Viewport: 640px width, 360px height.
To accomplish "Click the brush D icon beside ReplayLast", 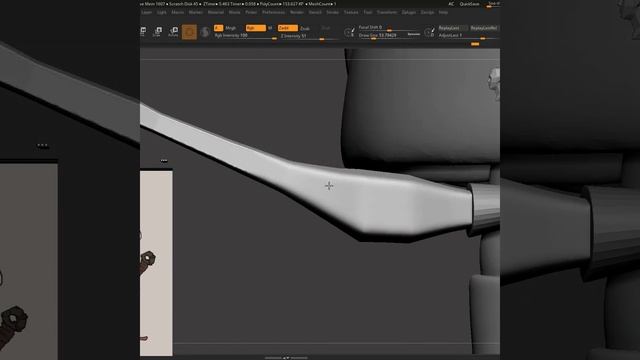I will [429, 32].
